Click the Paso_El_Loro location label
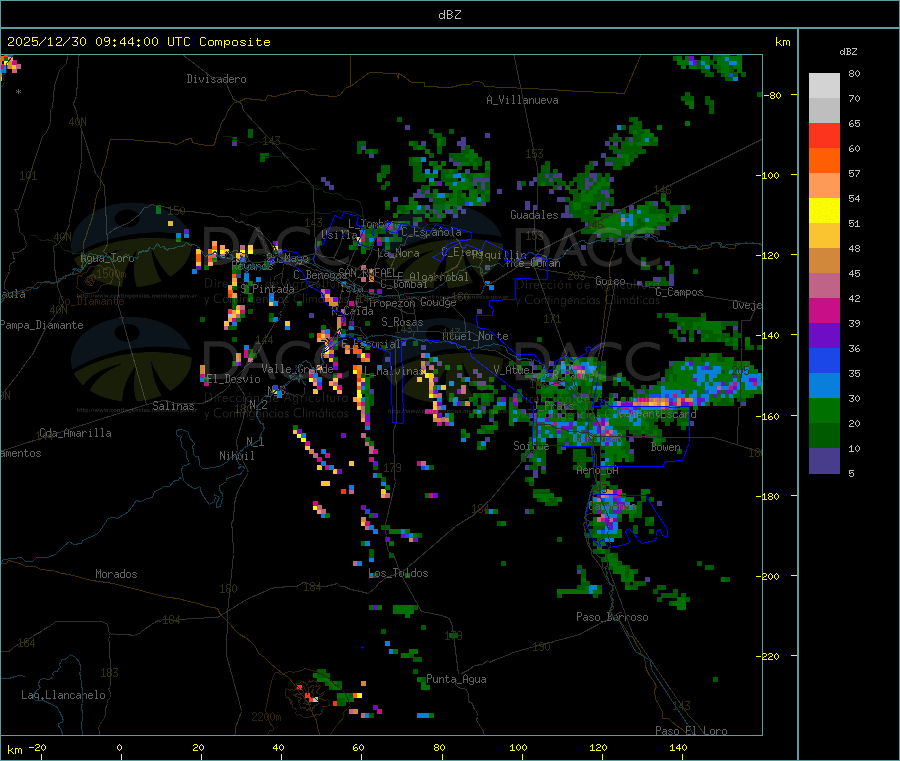Viewport: 900px width, 761px height. point(692,731)
